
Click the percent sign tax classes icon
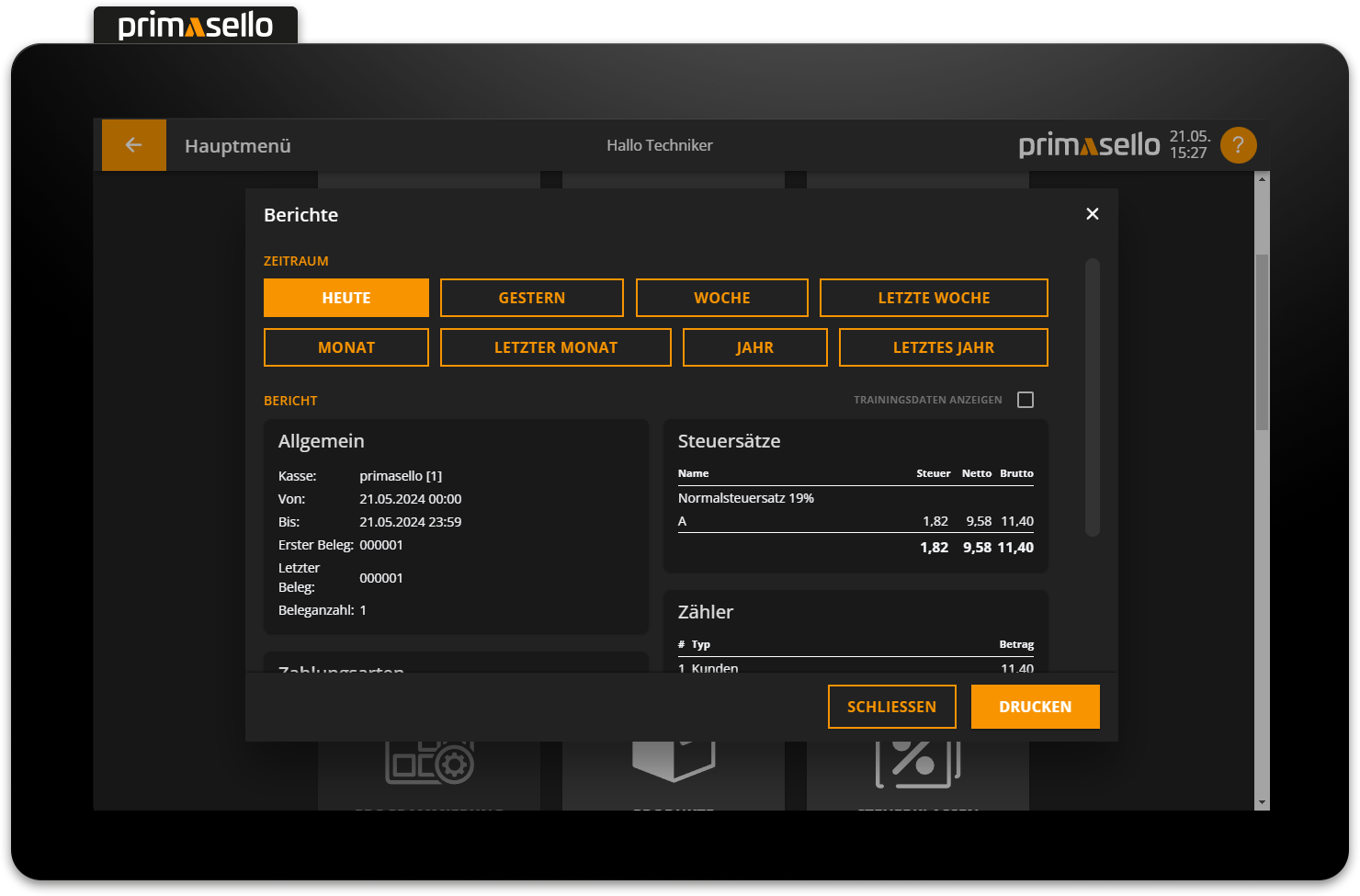click(916, 763)
